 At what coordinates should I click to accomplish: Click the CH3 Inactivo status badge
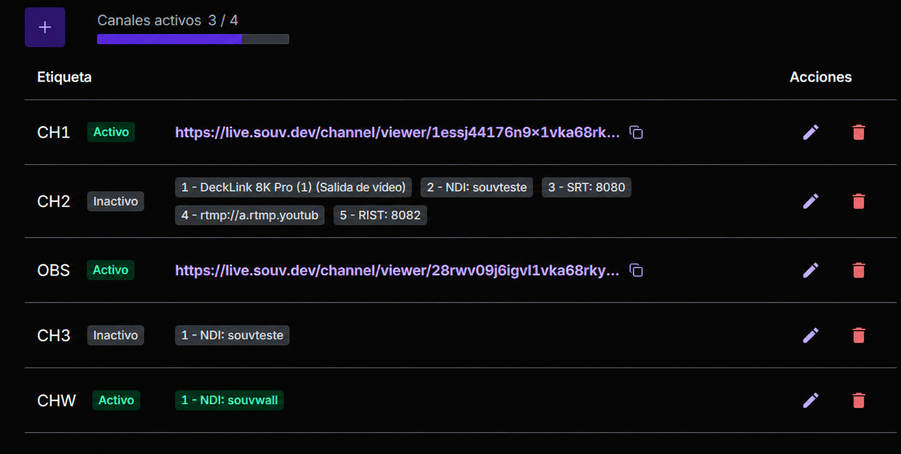click(115, 335)
